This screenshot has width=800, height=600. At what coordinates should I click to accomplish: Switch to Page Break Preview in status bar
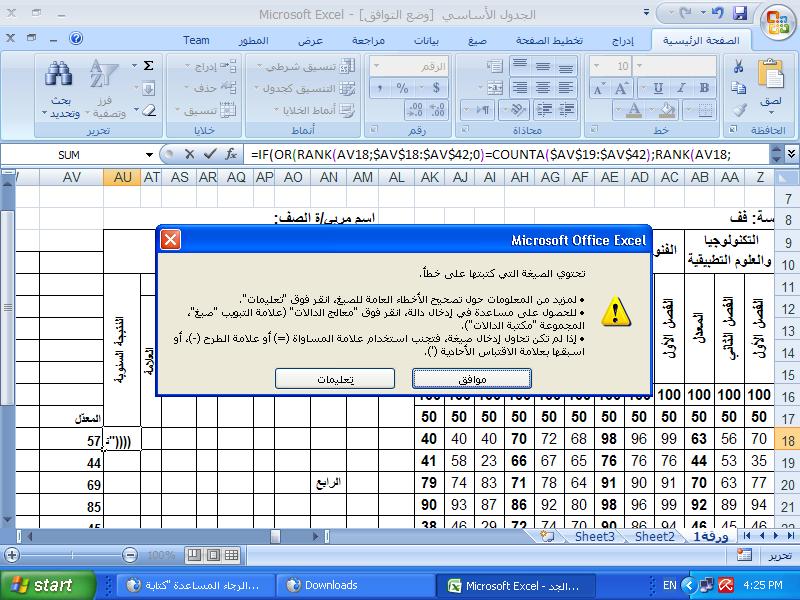194,555
